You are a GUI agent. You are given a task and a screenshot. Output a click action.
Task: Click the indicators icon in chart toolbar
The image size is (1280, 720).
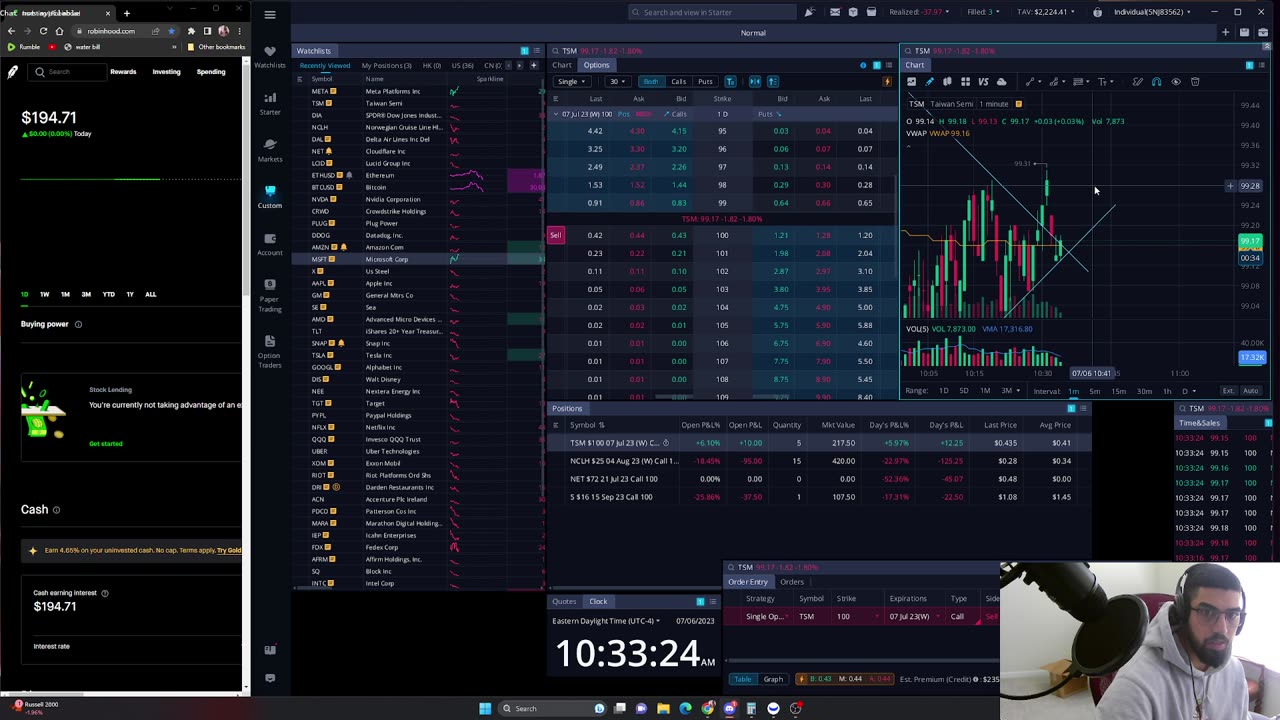click(911, 82)
